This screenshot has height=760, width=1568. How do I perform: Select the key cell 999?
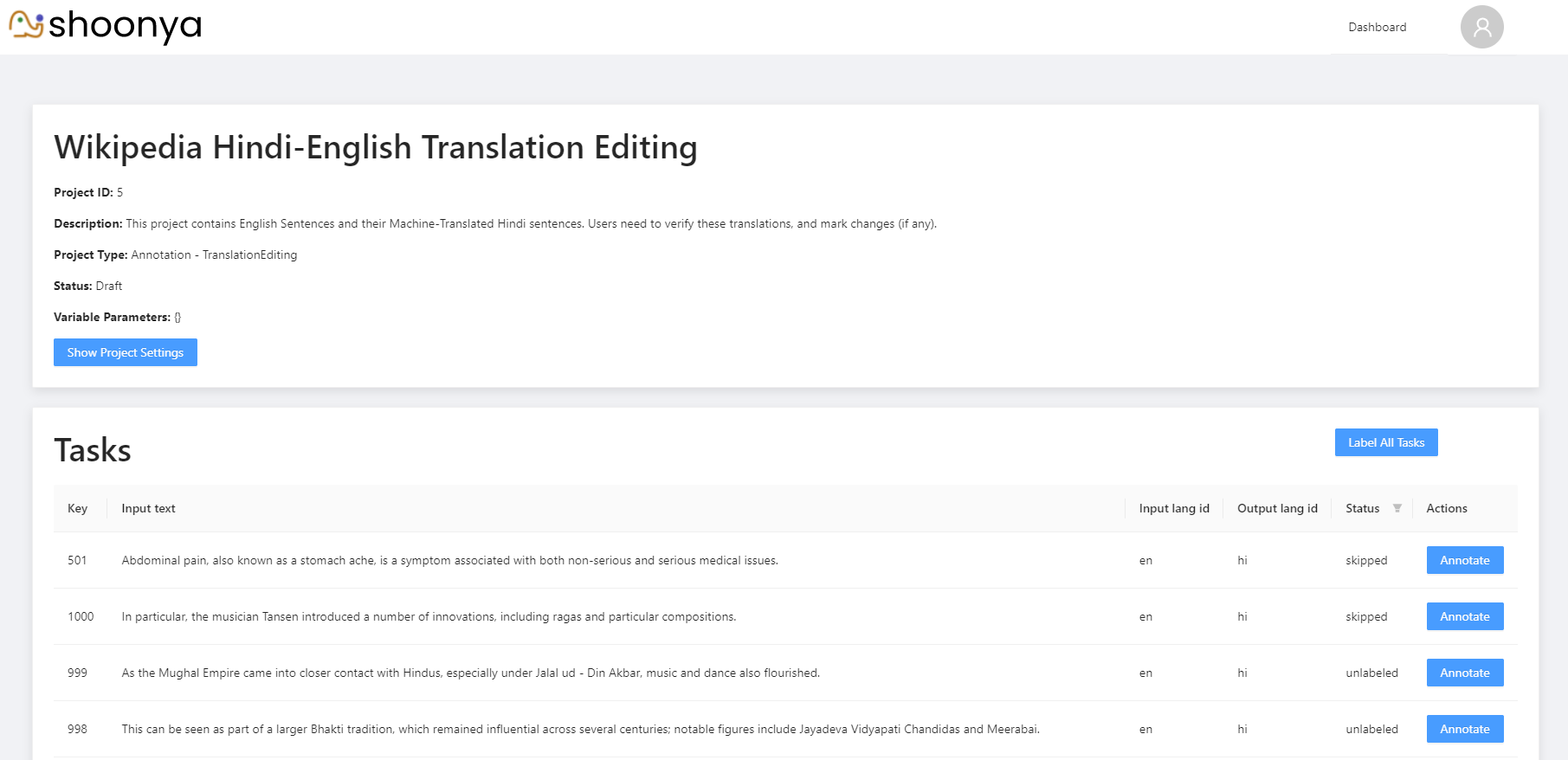coord(77,673)
